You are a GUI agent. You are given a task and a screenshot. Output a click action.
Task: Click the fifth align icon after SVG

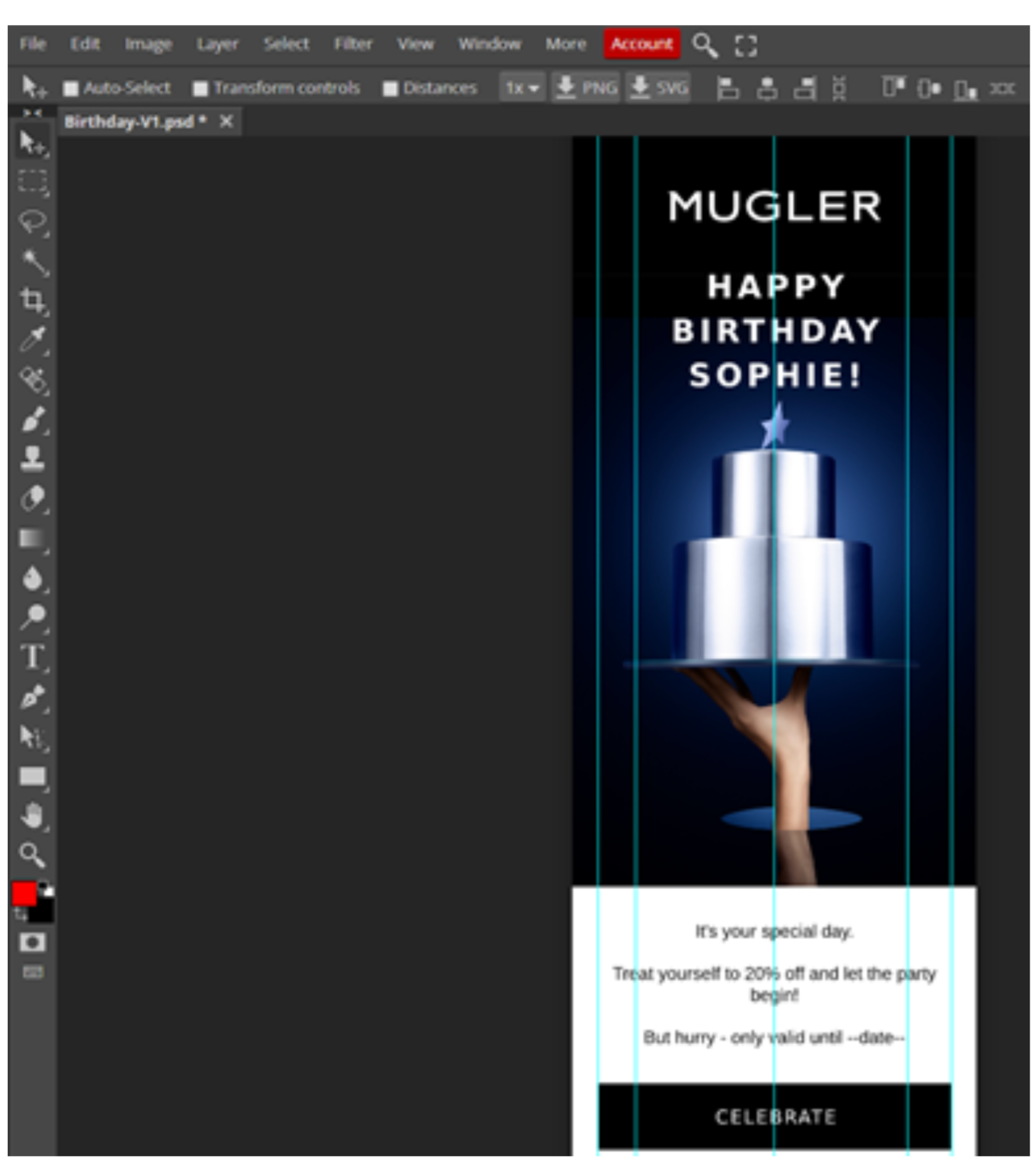tap(893, 89)
